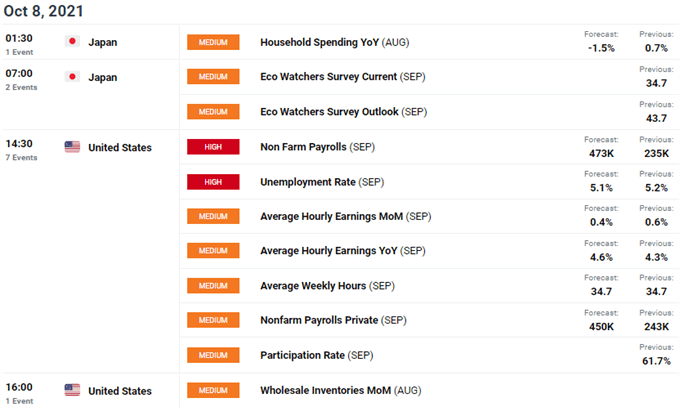Open Eco Watchers Survey Current event
The image size is (679, 411).
343,77
